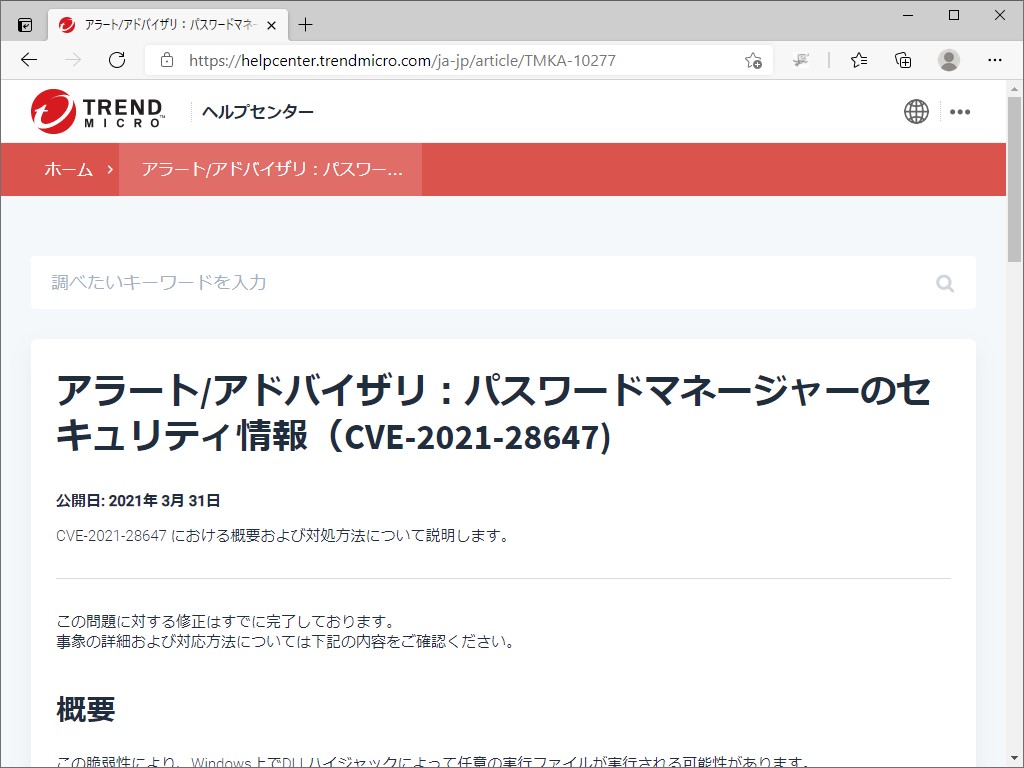The width and height of the screenshot is (1024, 768).
Task: Click the back navigation arrow
Action: tap(28, 60)
